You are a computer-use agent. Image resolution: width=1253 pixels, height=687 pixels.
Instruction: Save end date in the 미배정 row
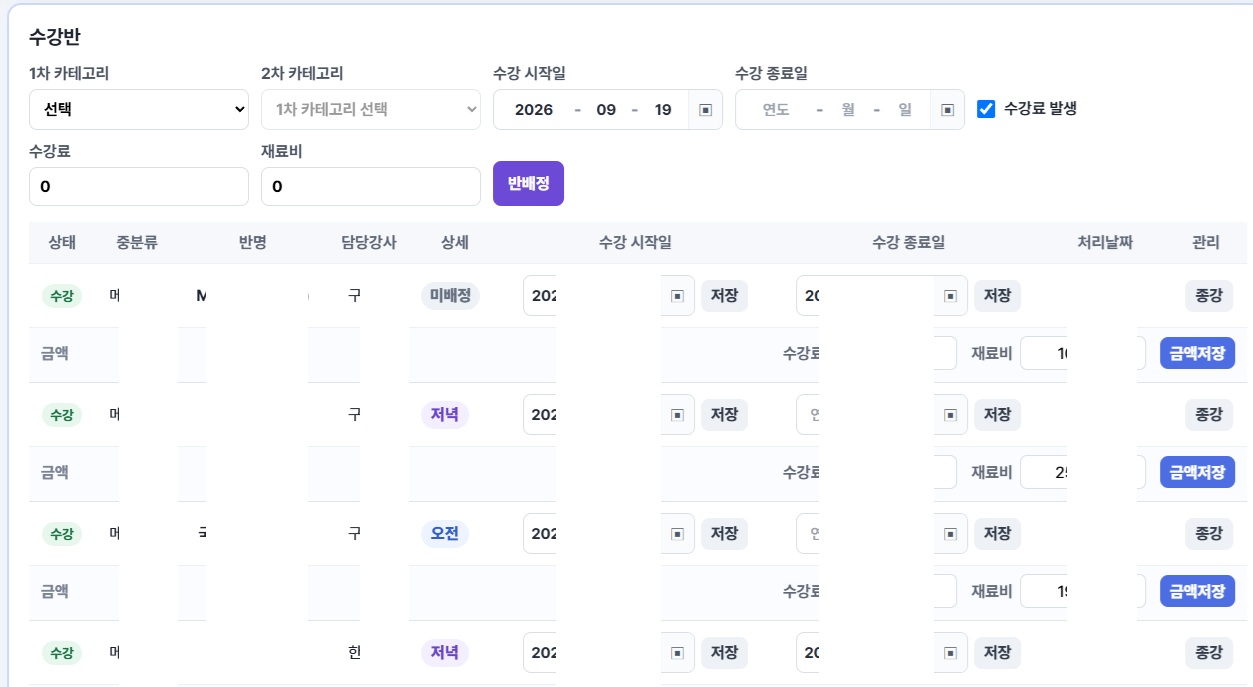(997, 296)
